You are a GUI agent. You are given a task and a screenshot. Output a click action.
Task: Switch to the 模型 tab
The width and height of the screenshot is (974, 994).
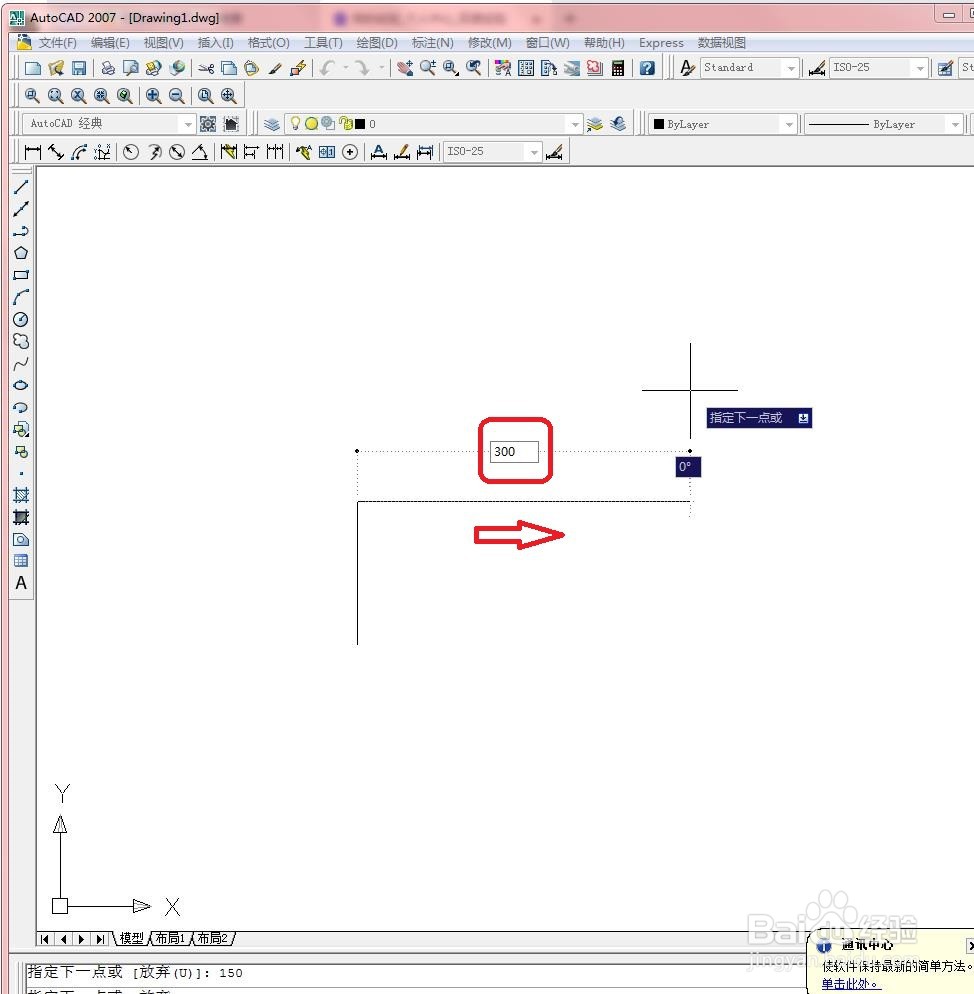click(x=132, y=938)
